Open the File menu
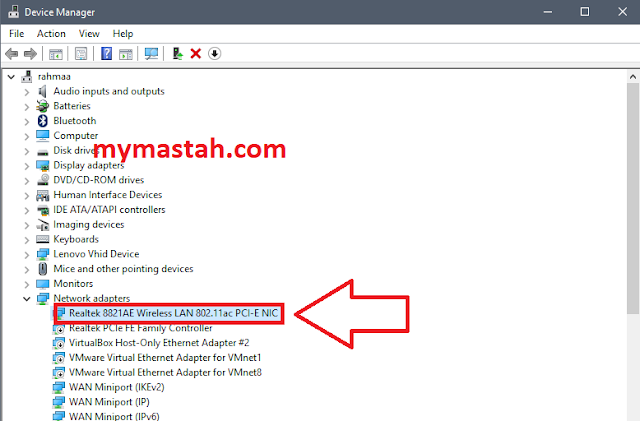The width and height of the screenshot is (640, 421). (16, 33)
